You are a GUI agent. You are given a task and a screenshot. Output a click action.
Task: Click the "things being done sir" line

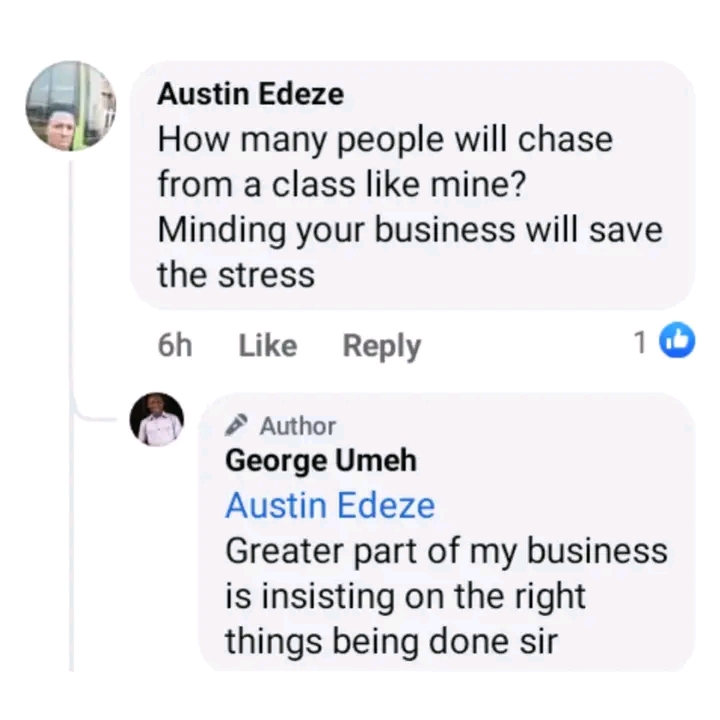pos(392,642)
